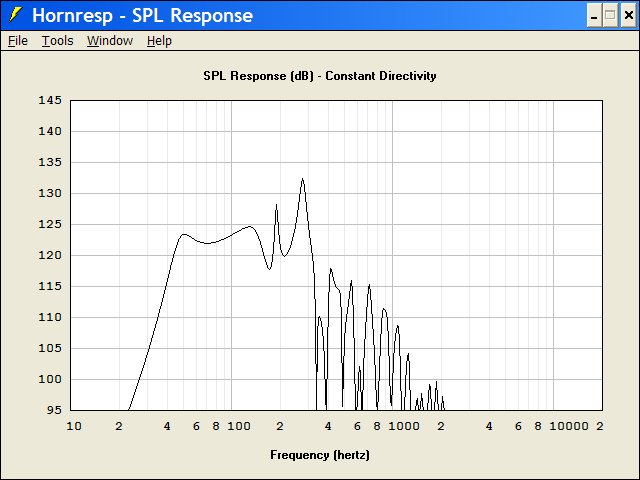
Task: Click the 95 dB y-axis label
Action: pyautogui.click(x=54, y=410)
